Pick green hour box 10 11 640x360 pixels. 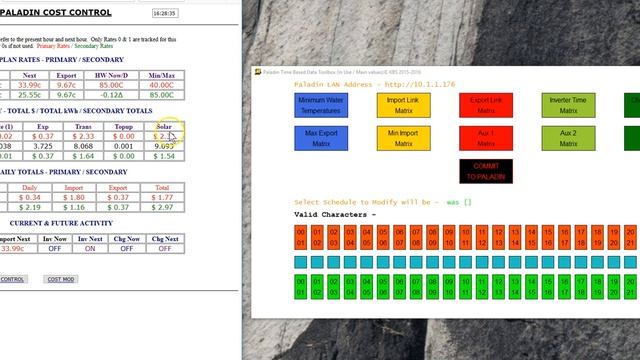click(465, 287)
